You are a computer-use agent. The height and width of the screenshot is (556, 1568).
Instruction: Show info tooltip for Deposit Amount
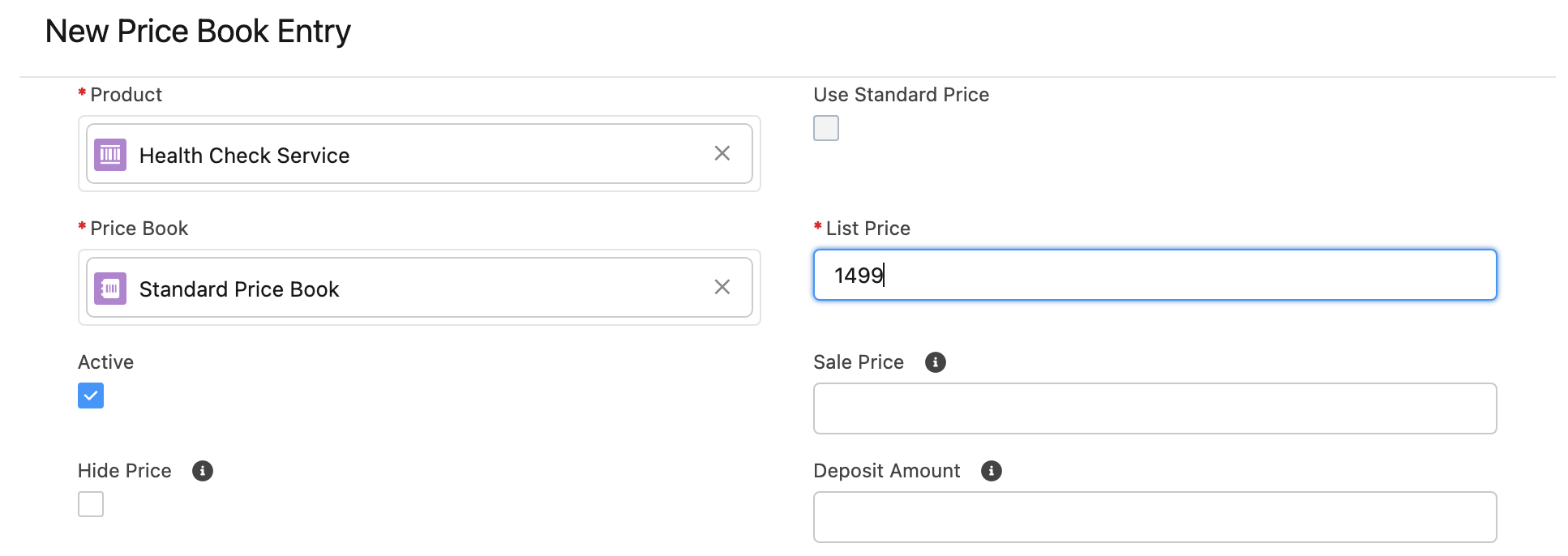point(992,471)
